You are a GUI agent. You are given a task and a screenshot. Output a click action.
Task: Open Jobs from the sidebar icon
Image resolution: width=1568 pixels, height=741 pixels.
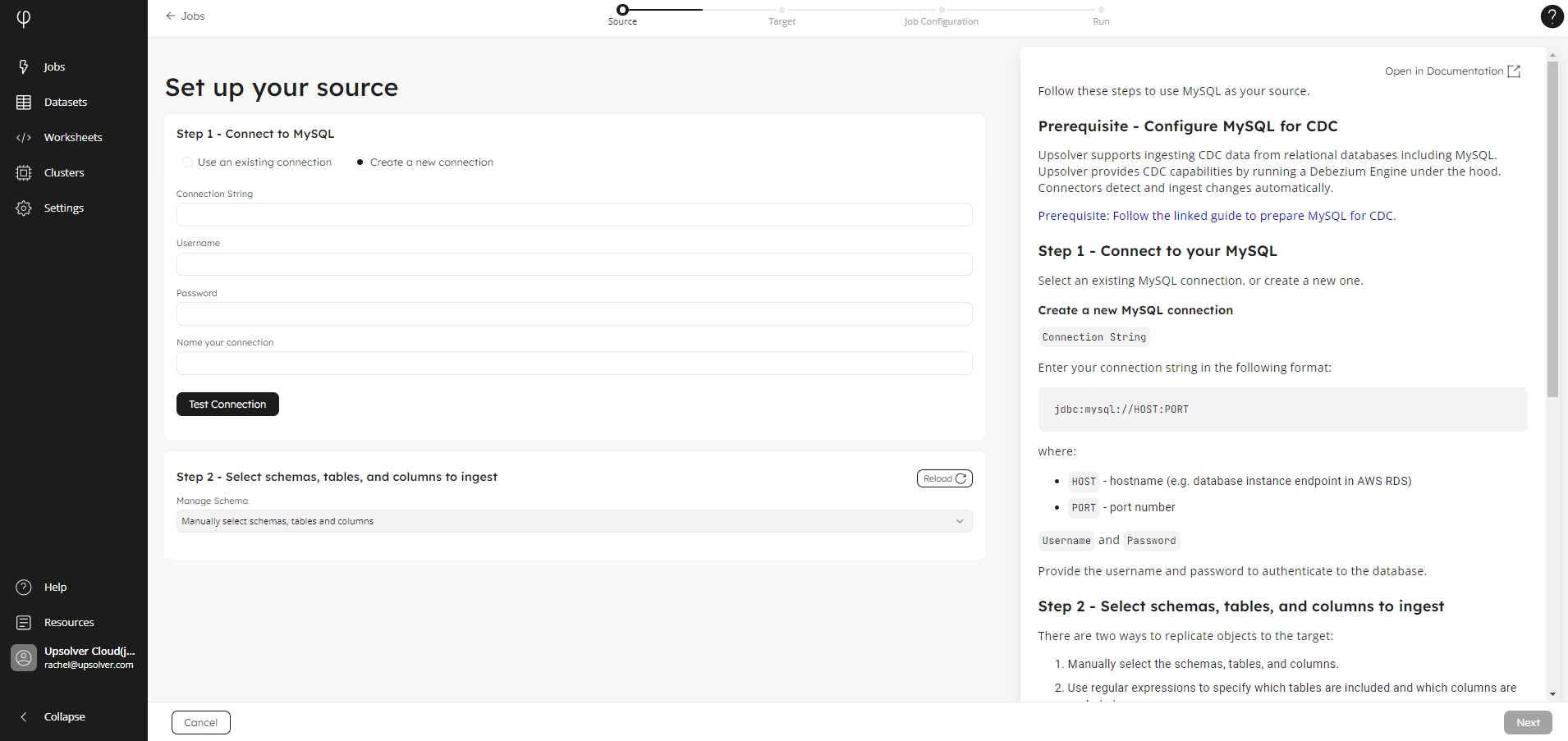(x=24, y=66)
